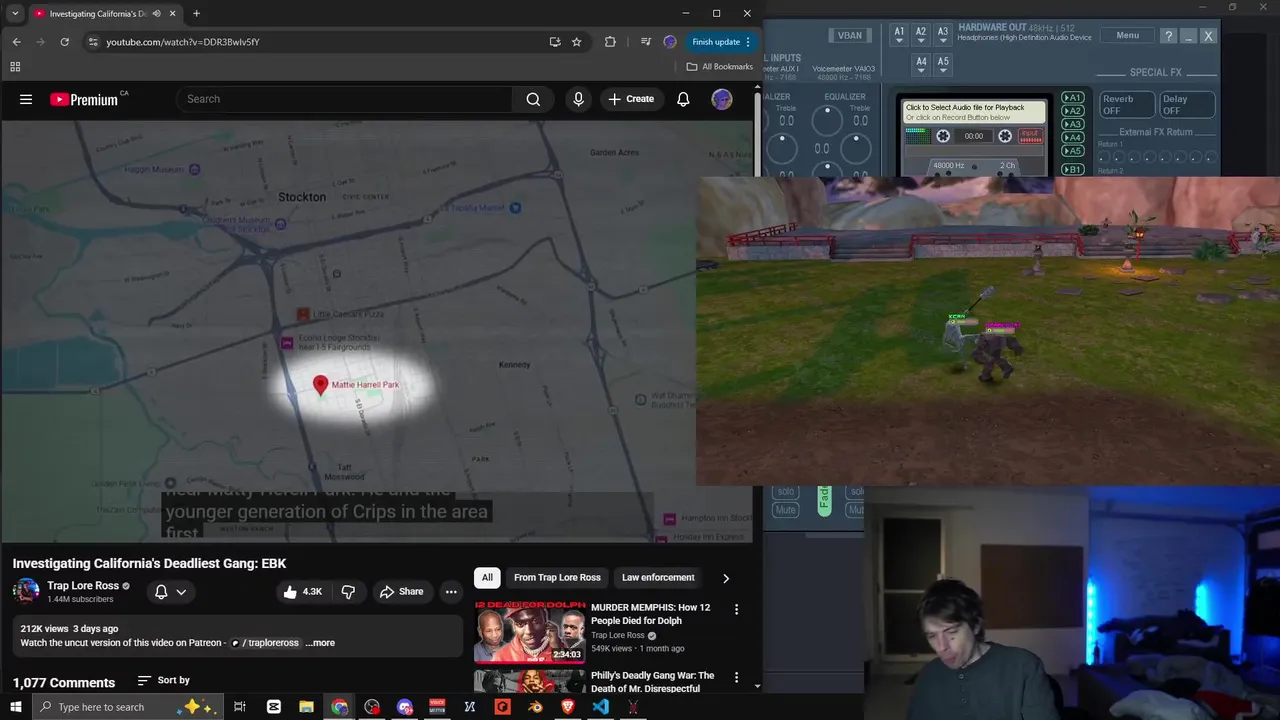Open Trap Lore Ross channel link
The image size is (1280, 720).
click(x=83, y=586)
